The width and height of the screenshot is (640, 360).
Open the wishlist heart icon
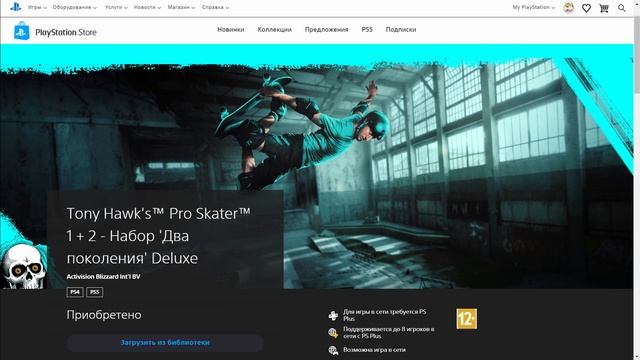[586, 8]
